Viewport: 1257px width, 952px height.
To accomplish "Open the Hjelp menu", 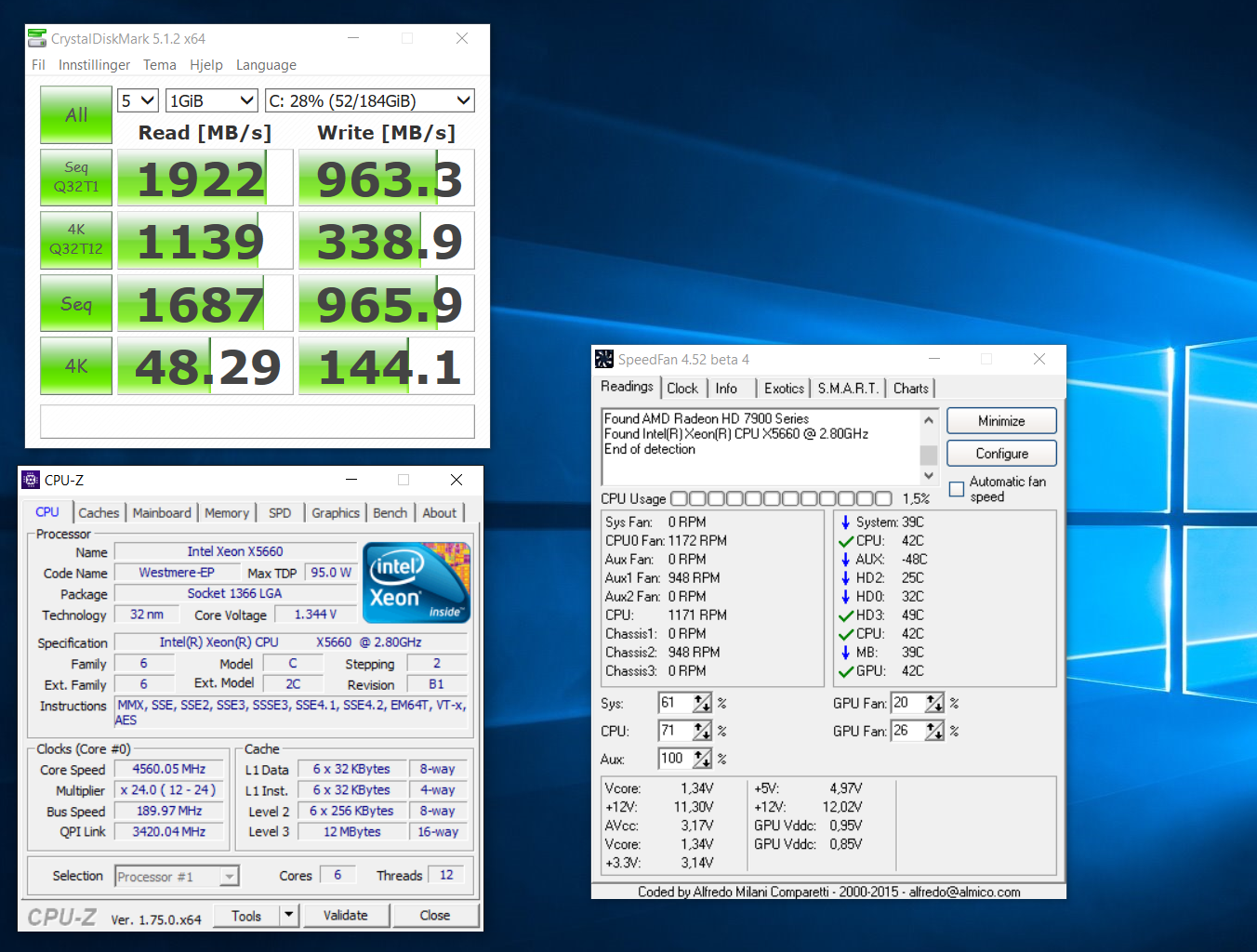I will 206,65.
